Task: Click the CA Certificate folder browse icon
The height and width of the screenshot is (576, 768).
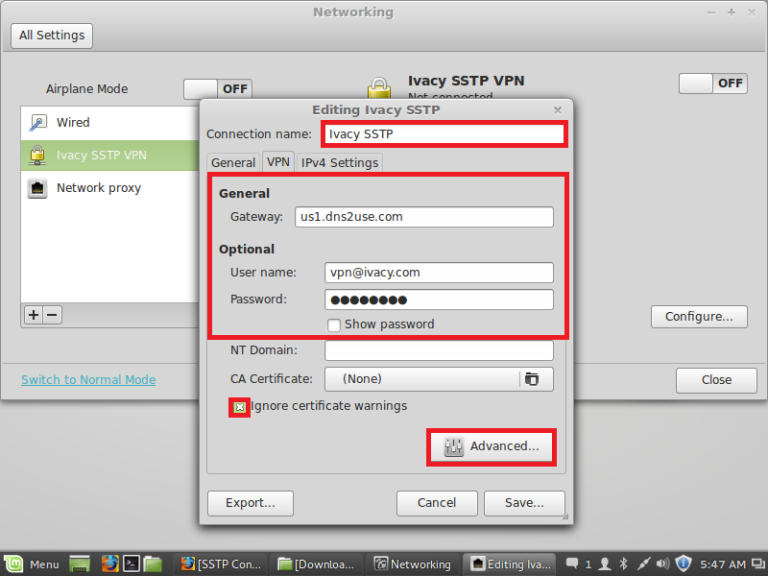Action: 532,379
